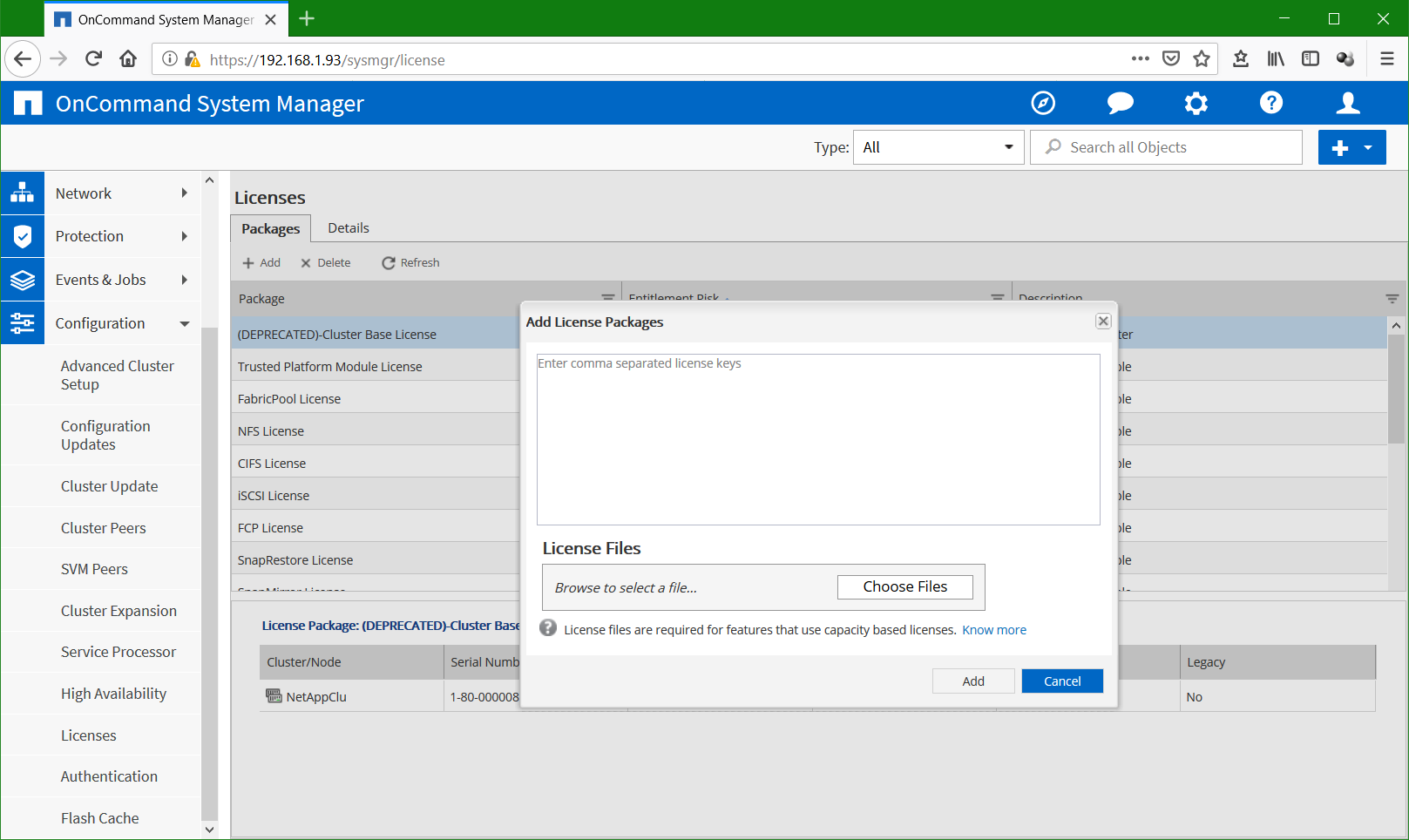Screen dimensions: 1409x840
Task: Open the Entitlement Risk column filter icon
Action: [x=998, y=297]
